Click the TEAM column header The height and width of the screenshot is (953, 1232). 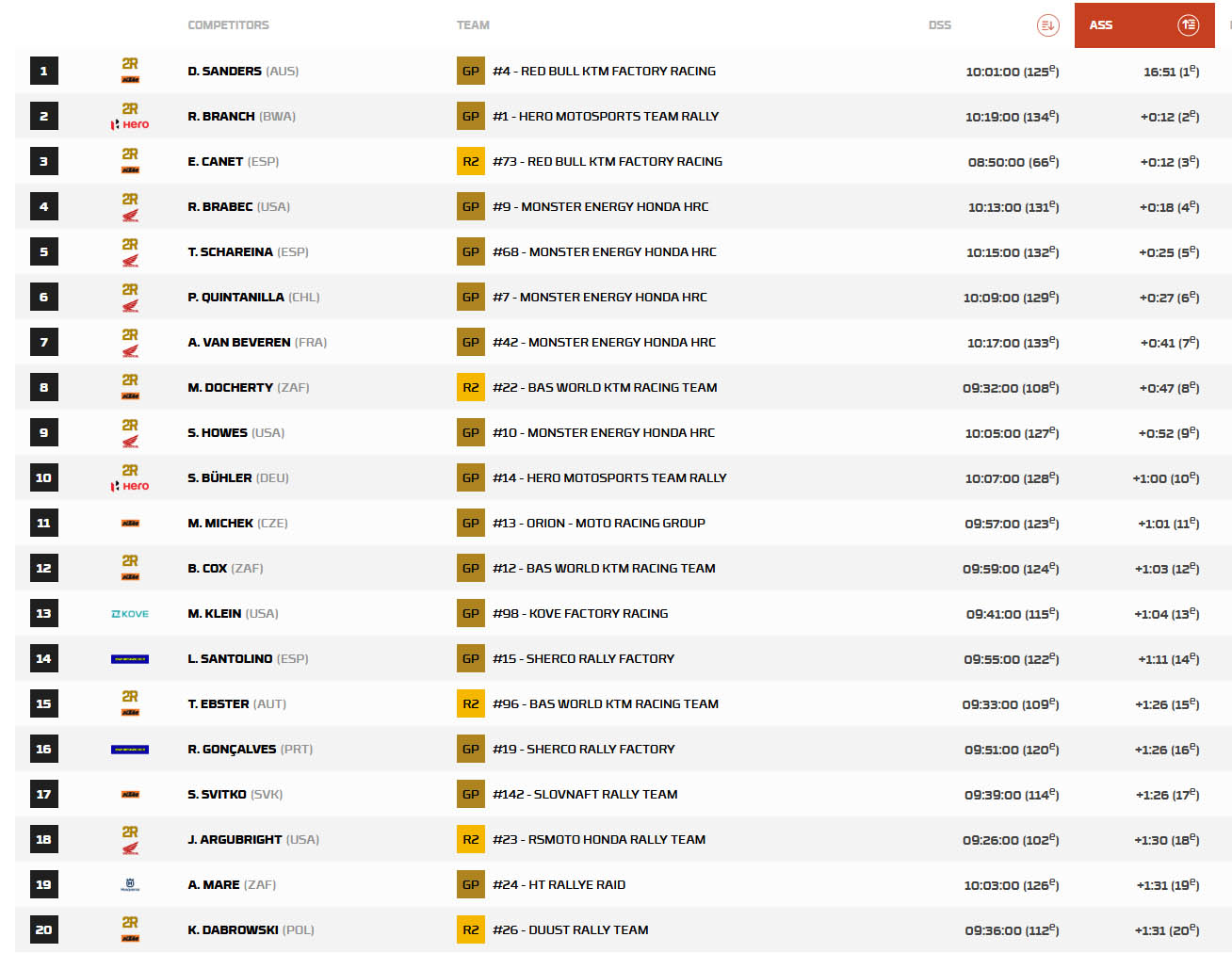pyautogui.click(x=473, y=25)
